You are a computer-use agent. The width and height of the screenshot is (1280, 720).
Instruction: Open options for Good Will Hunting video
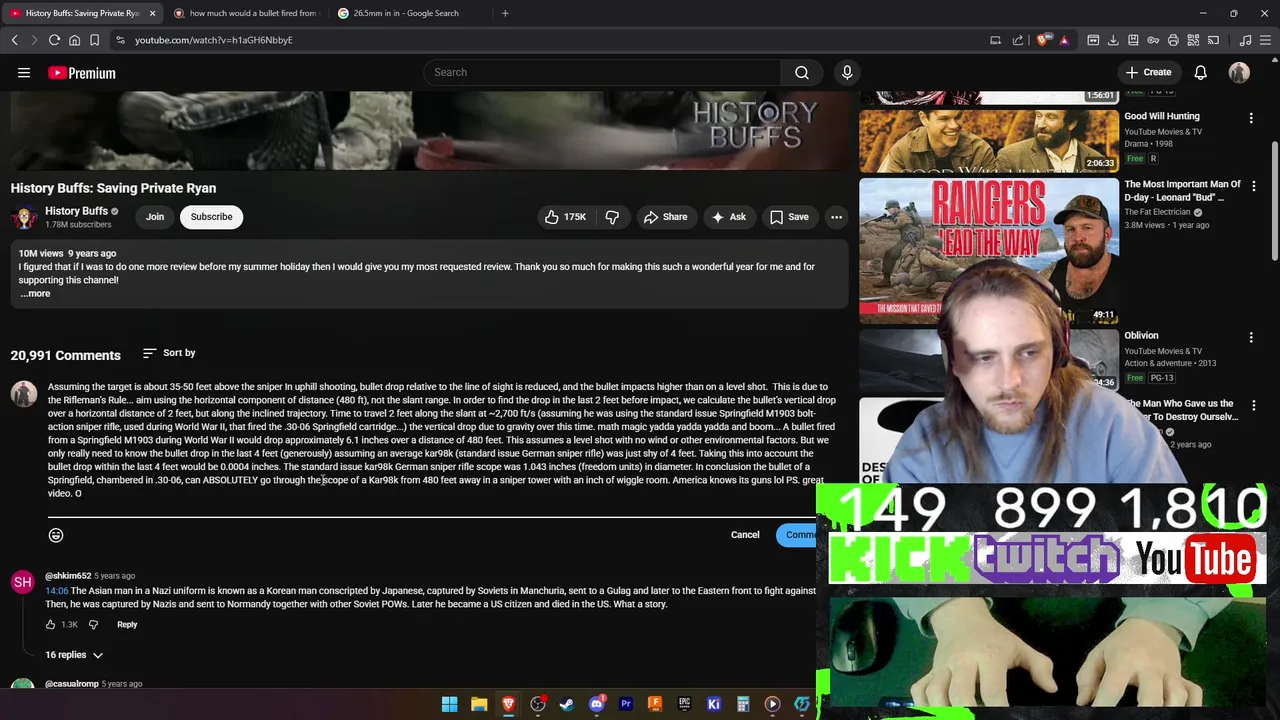1251,118
